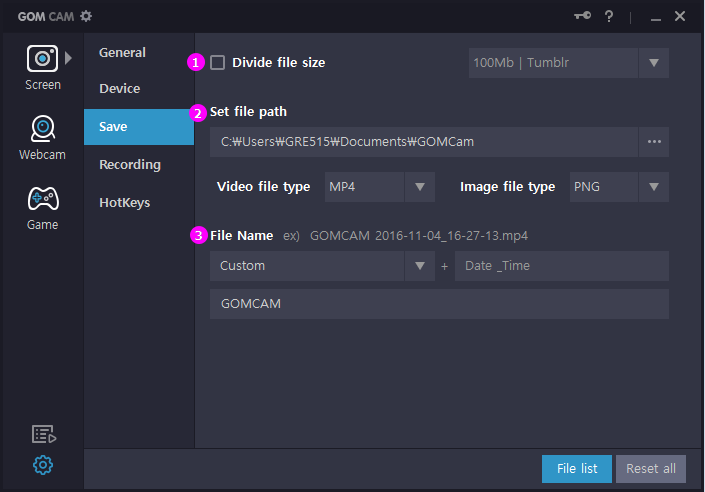
Task: Open the recorded file list icon in sidebar
Action: (44, 434)
